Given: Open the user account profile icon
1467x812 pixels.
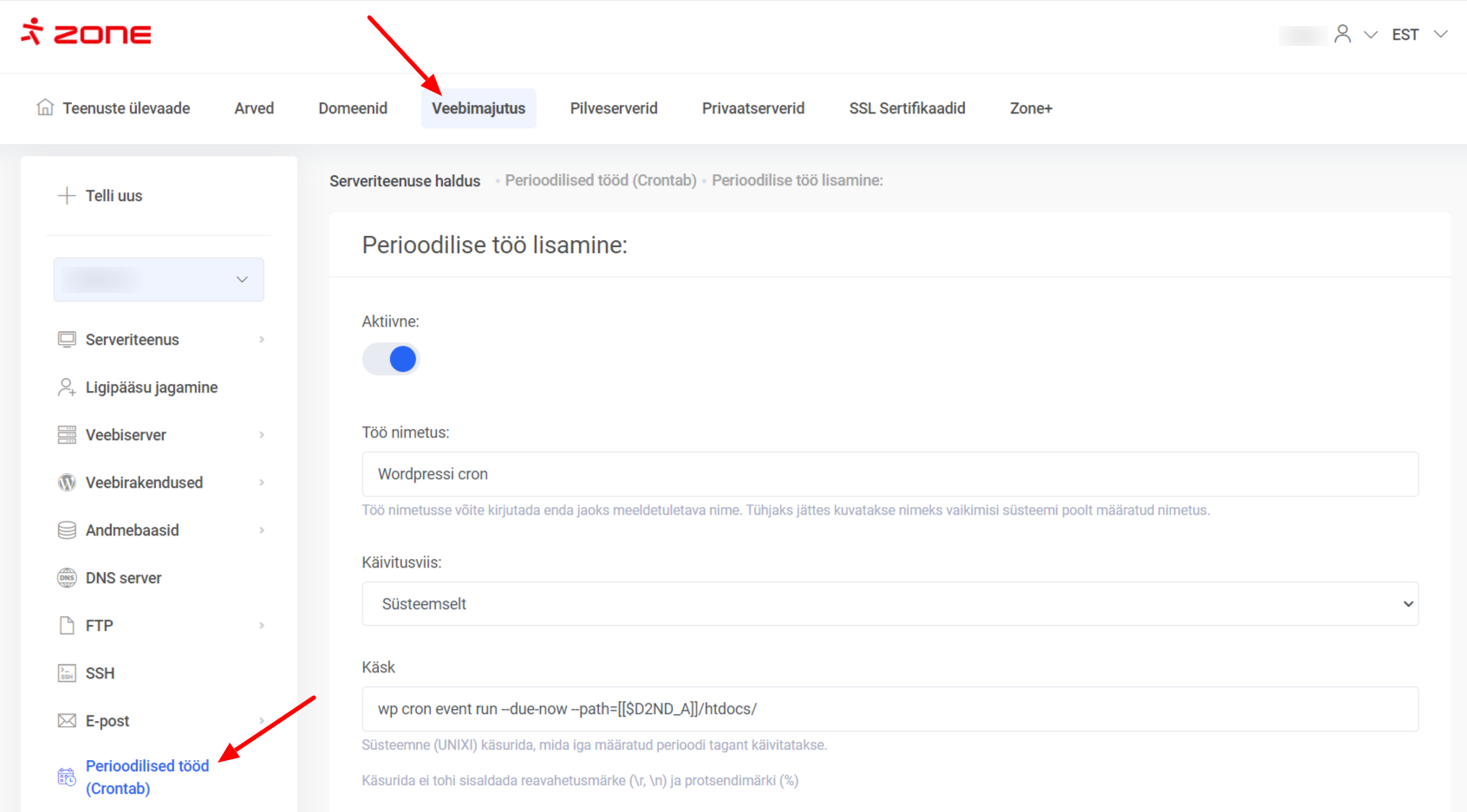Looking at the screenshot, I should coord(1342,34).
